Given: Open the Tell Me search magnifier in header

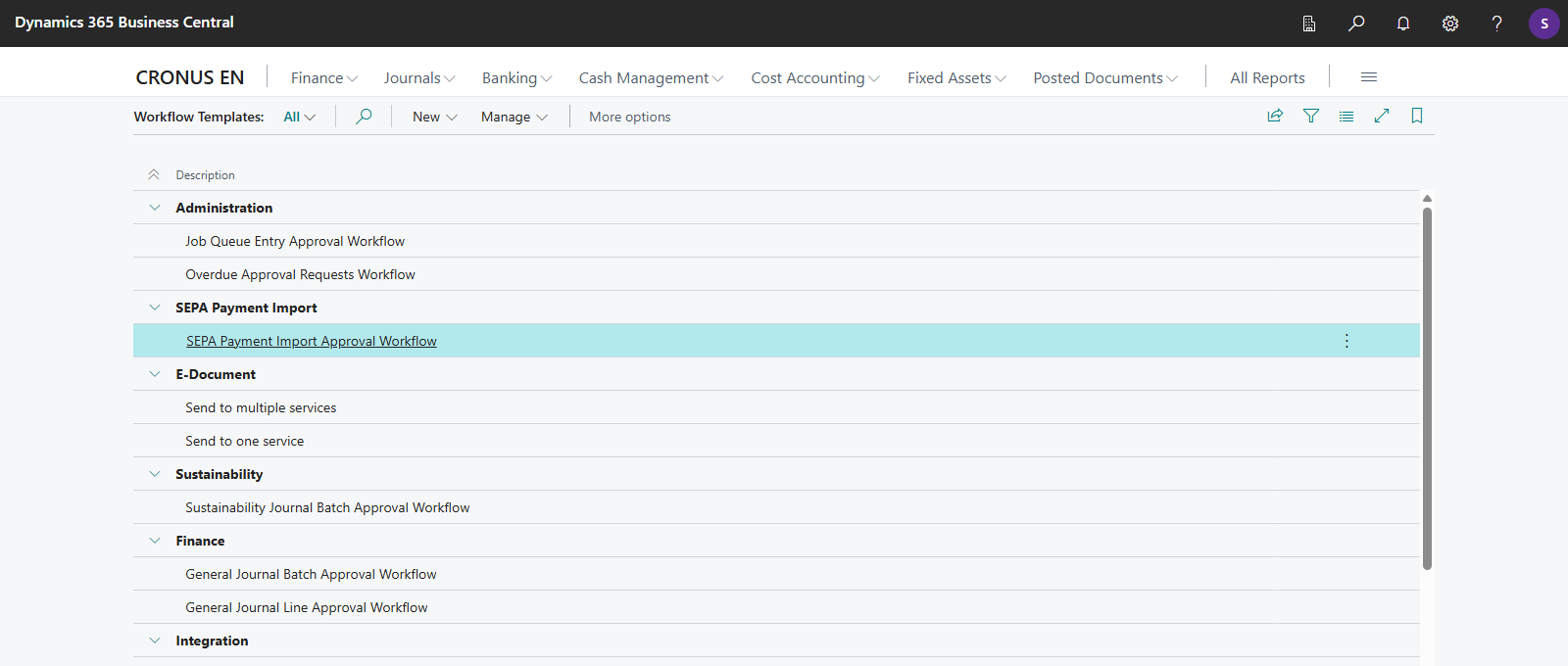Looking at the screenshot, I should [x=1356, y=24].
